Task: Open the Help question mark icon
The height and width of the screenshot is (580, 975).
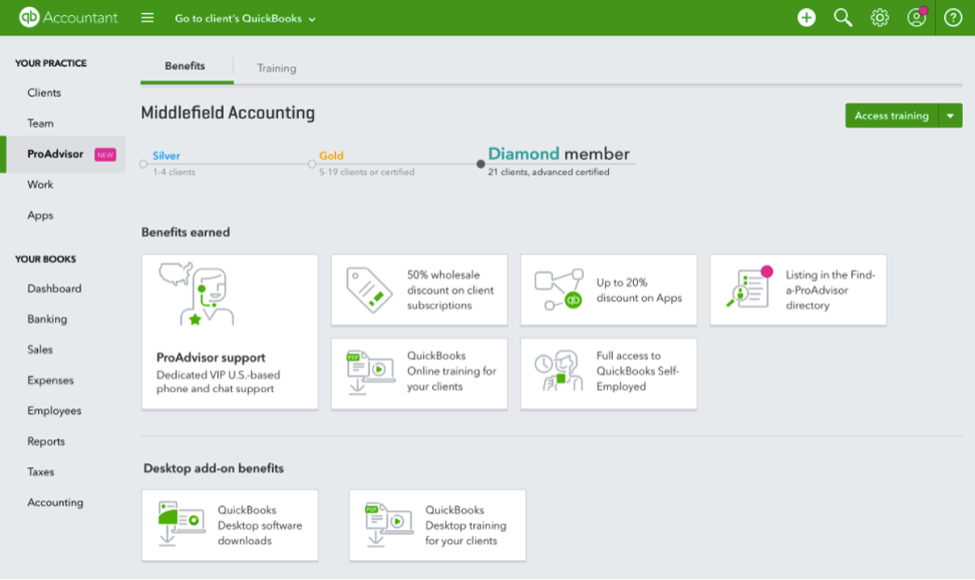Action: pos(953,17)
